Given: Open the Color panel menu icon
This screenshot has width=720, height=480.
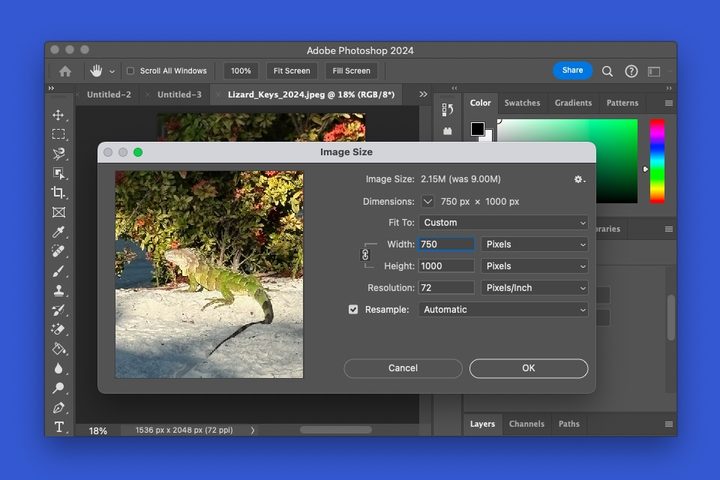Looking at the screenshot, I should pyautogui.click(x=669, y=103).
